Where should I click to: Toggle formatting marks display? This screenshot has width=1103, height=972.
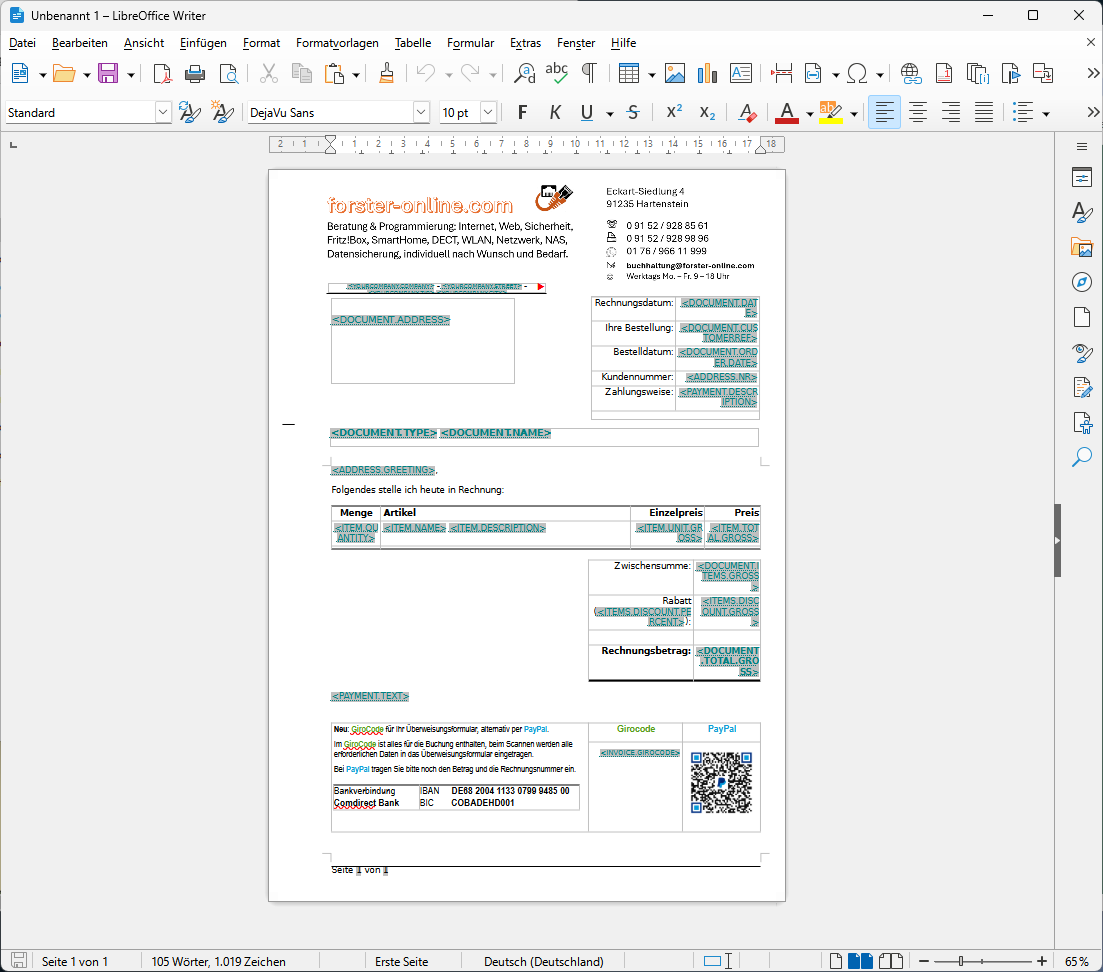coord(589,73)
